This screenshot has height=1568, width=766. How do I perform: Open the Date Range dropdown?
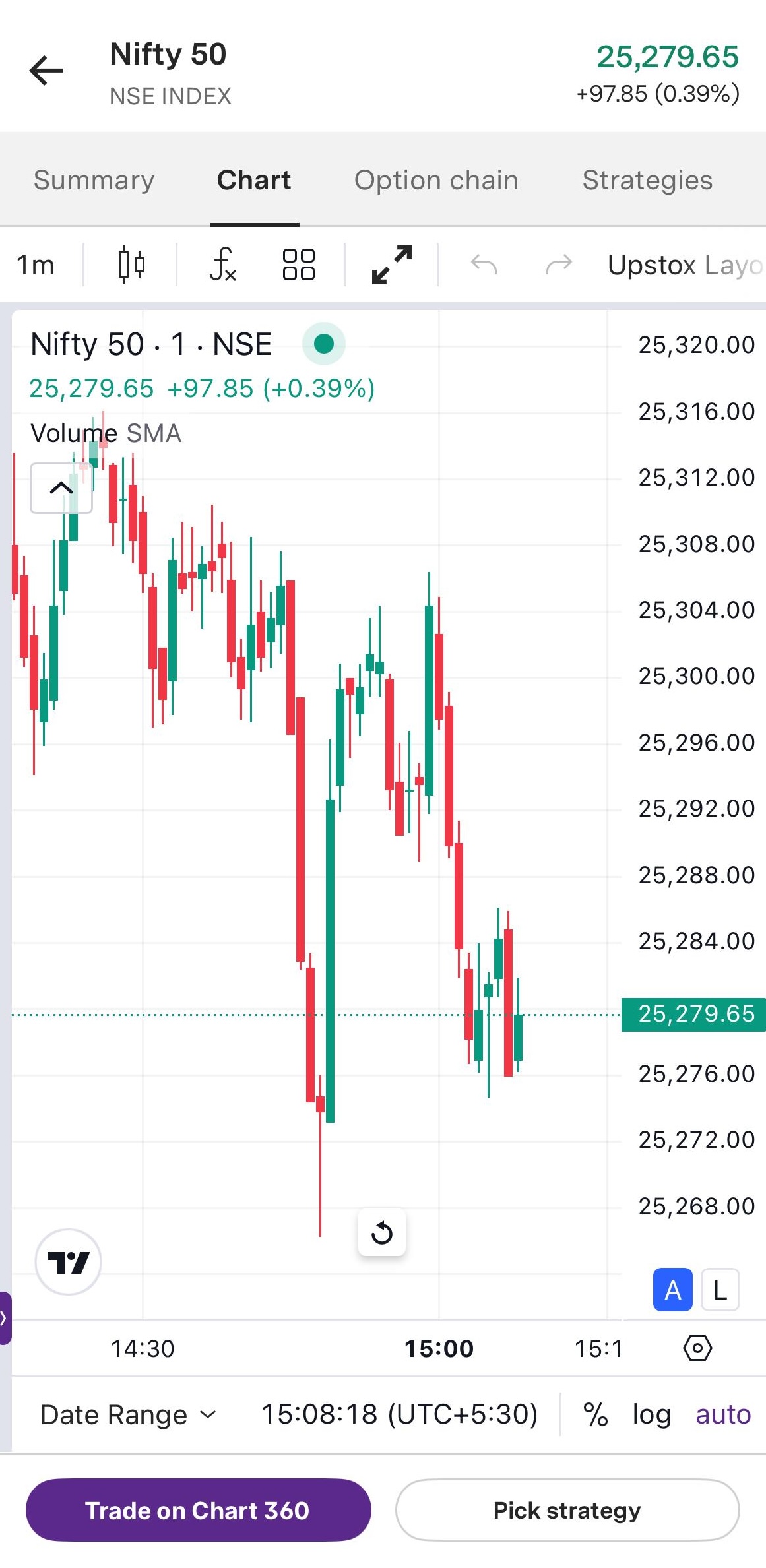pos(128,1414)
